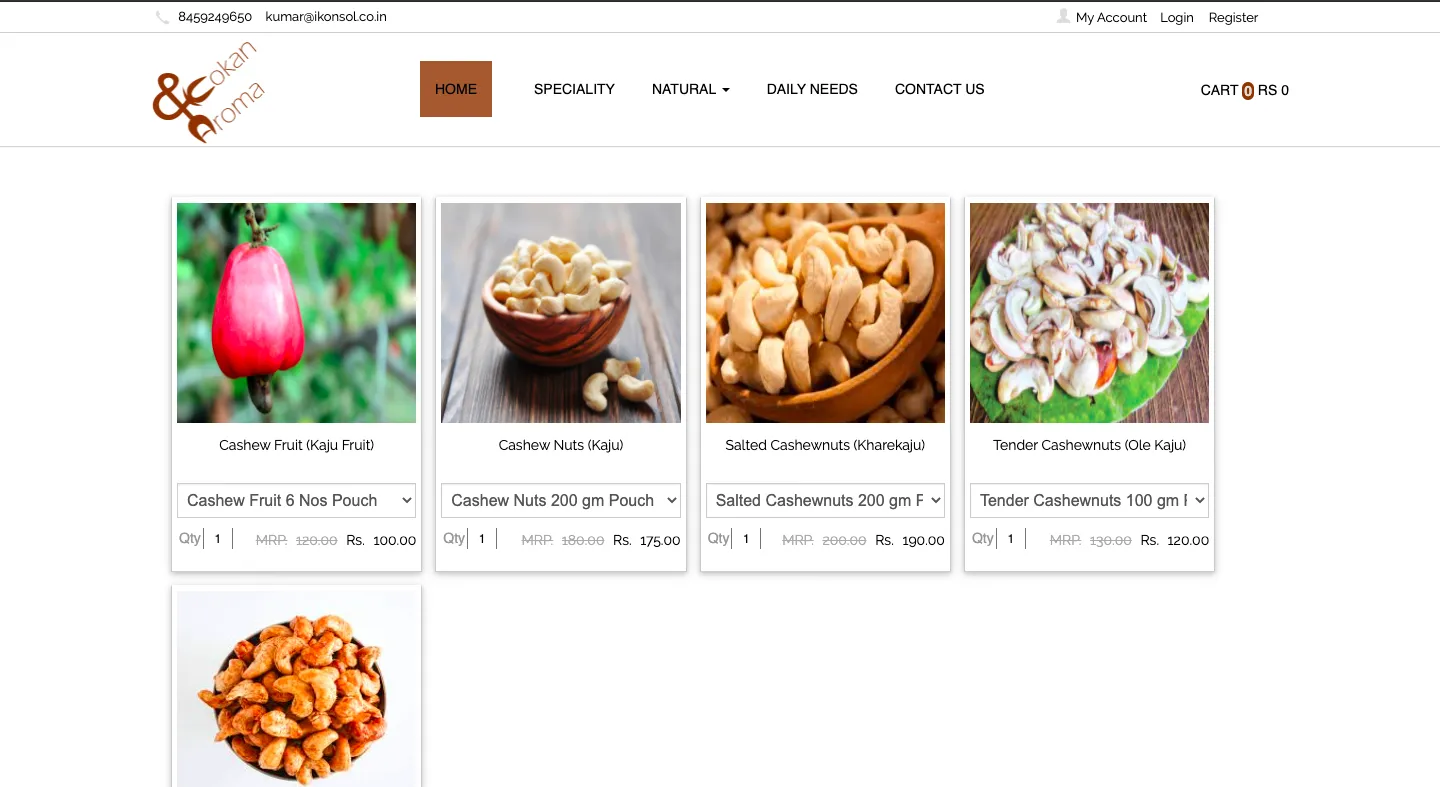Open the Cashew Nuts 200 gm Pouch dropdown
This screenshot has height=787, width=1440.
(x=561, y=500)
